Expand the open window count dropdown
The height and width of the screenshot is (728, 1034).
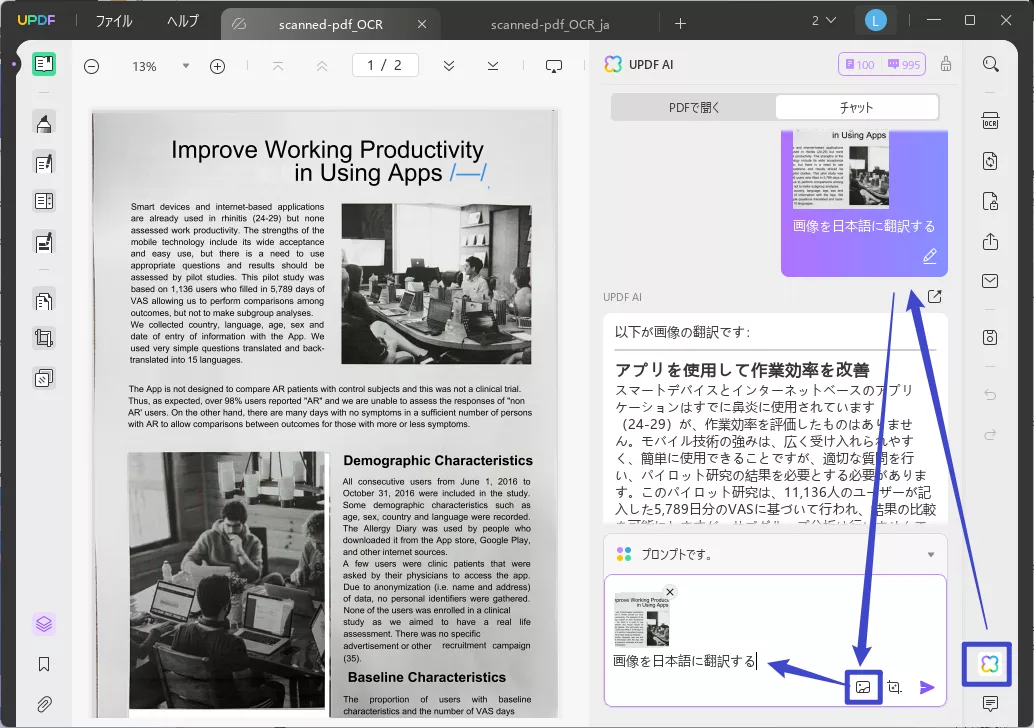824,21
